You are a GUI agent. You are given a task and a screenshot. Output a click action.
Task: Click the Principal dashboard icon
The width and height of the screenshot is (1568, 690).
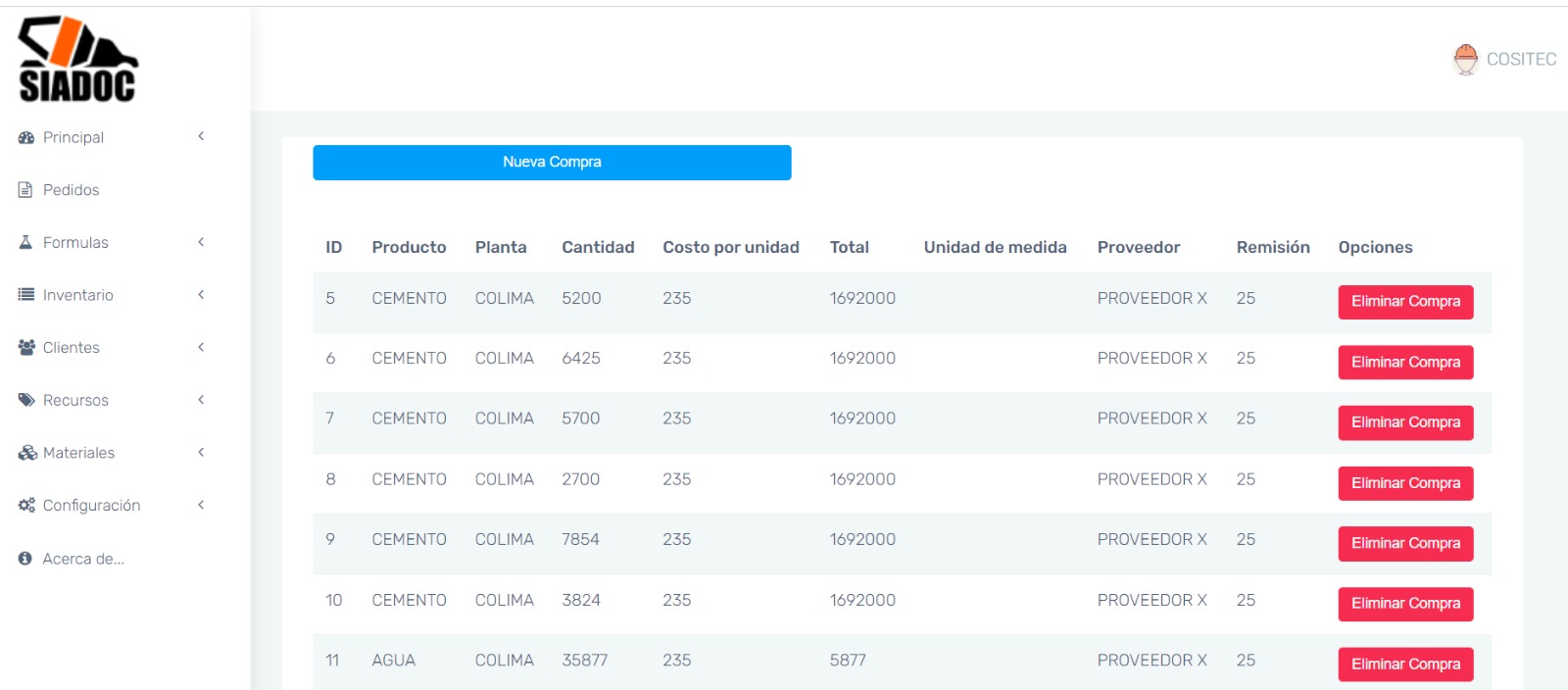26,138
